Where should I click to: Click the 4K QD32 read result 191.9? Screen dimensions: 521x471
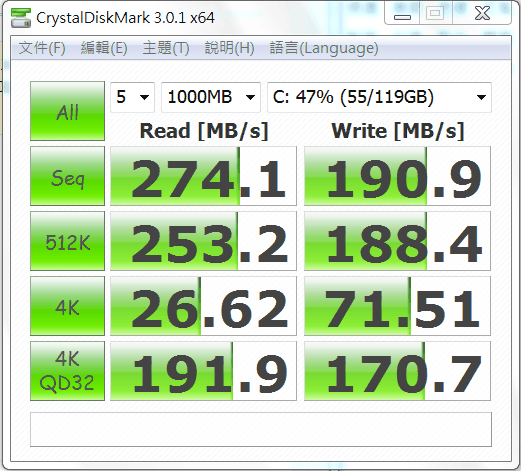(203, 371)
